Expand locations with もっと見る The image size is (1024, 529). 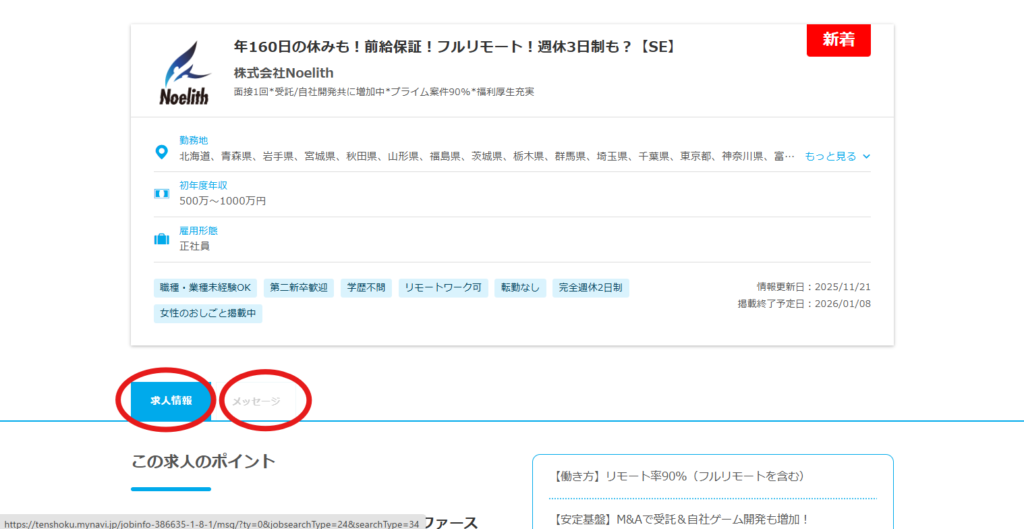(x=830, y=156)
